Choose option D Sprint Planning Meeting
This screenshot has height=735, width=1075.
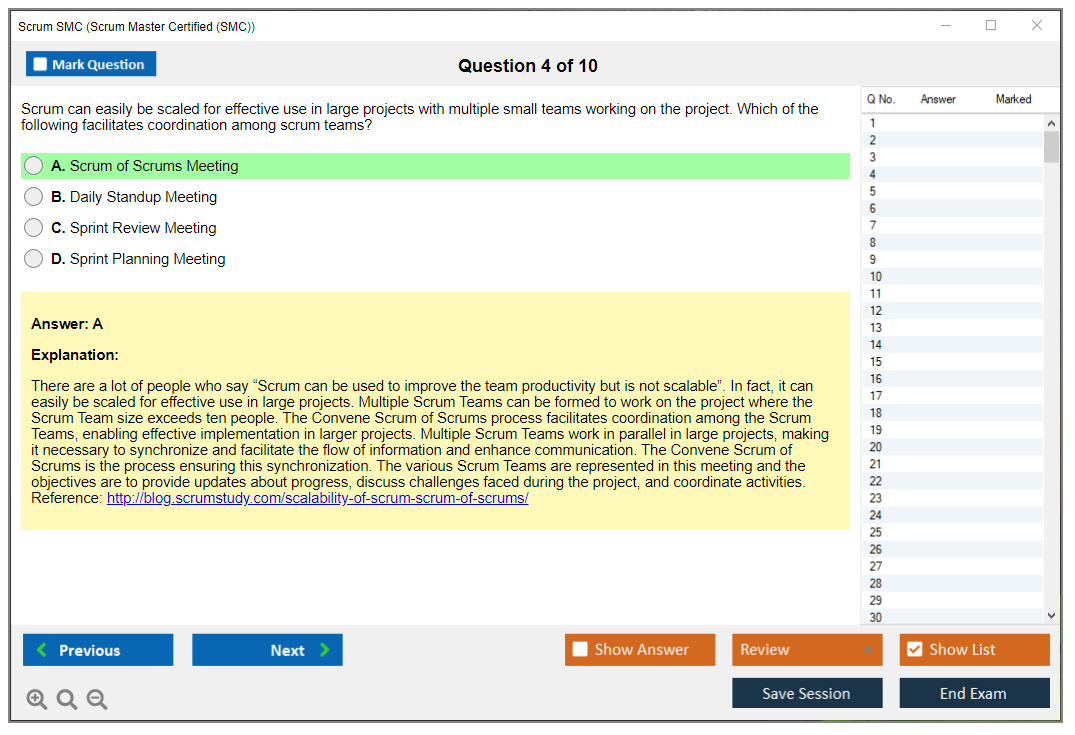(x=34, y=259)
